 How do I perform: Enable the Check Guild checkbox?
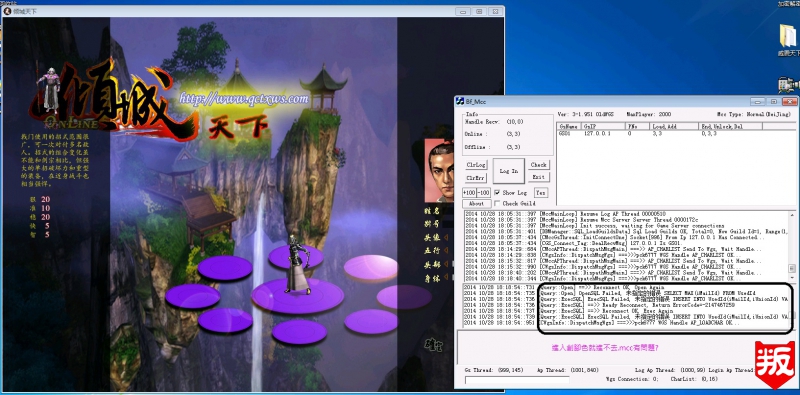click(x=497, y=204)
